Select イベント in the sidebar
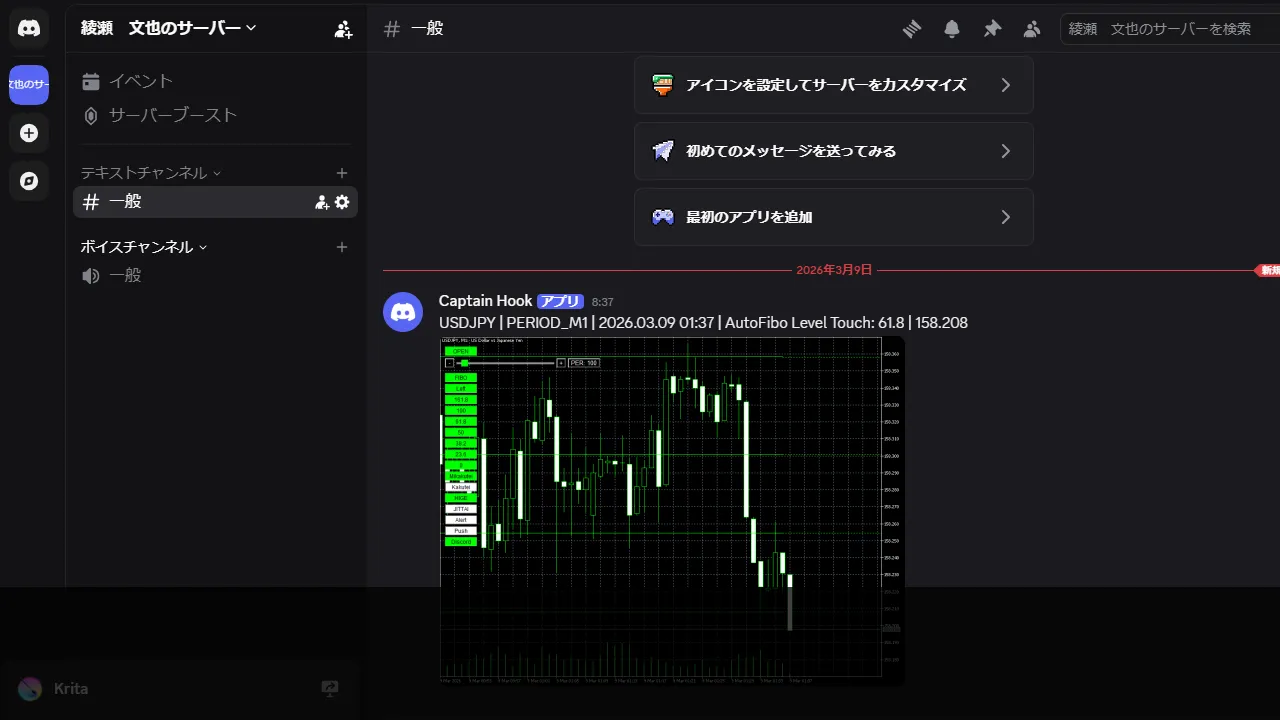1280x720 pixels. coord(140,81)
